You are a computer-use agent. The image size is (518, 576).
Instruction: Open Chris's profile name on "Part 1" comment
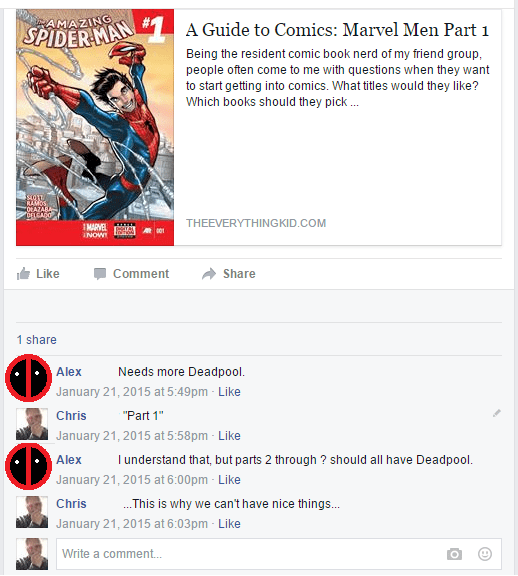coord(71,415)
